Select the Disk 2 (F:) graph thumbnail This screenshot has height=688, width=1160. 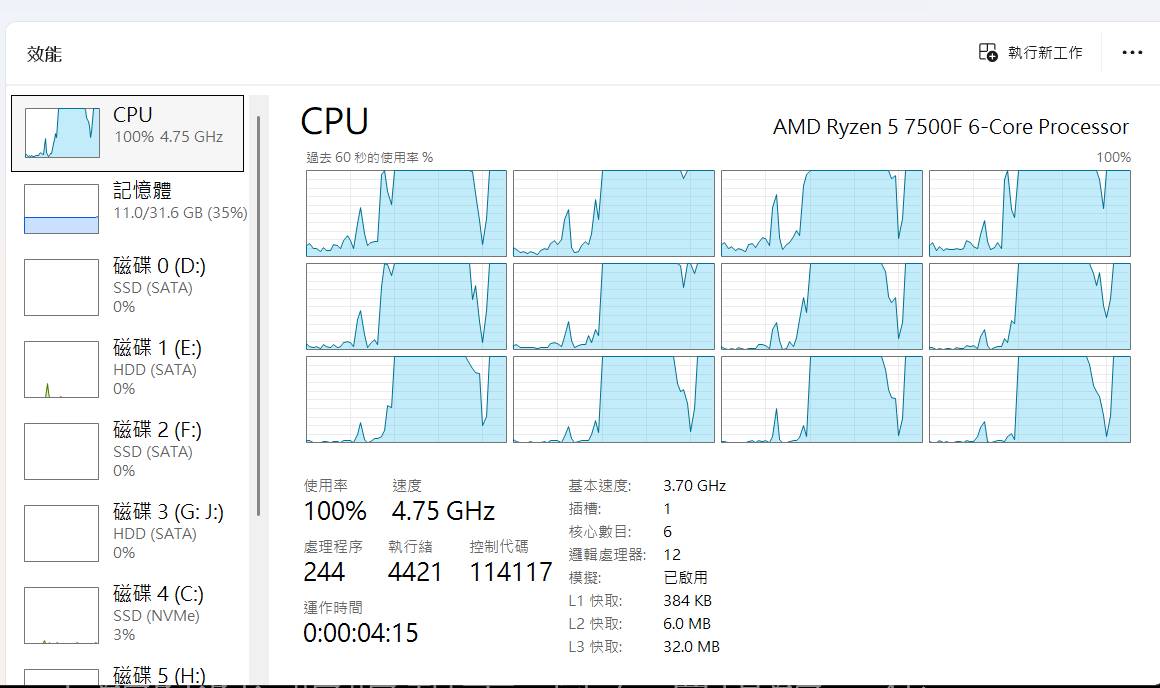click(x=61, y=451)
